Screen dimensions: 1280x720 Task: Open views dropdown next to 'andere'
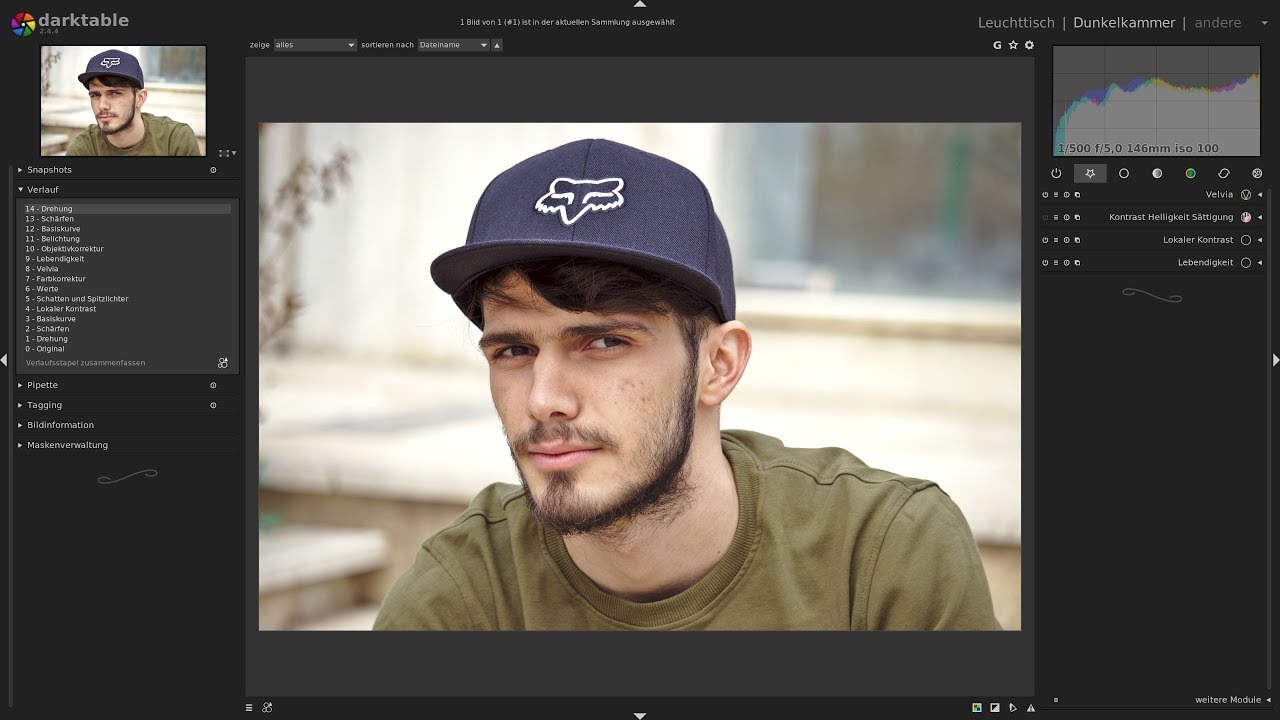tap(1265, 23)
